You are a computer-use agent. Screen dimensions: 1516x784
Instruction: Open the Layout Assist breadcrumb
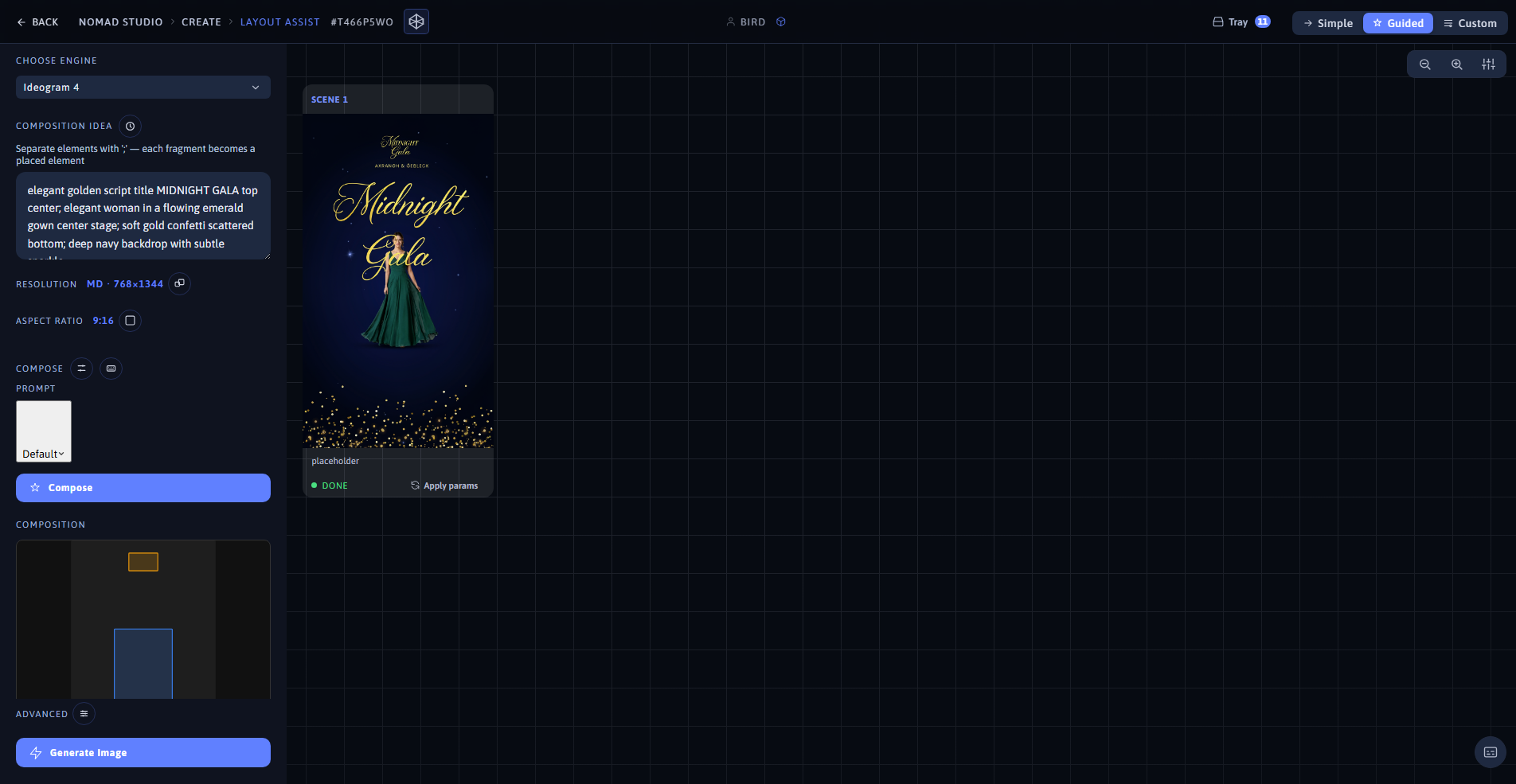coord(280,22)
